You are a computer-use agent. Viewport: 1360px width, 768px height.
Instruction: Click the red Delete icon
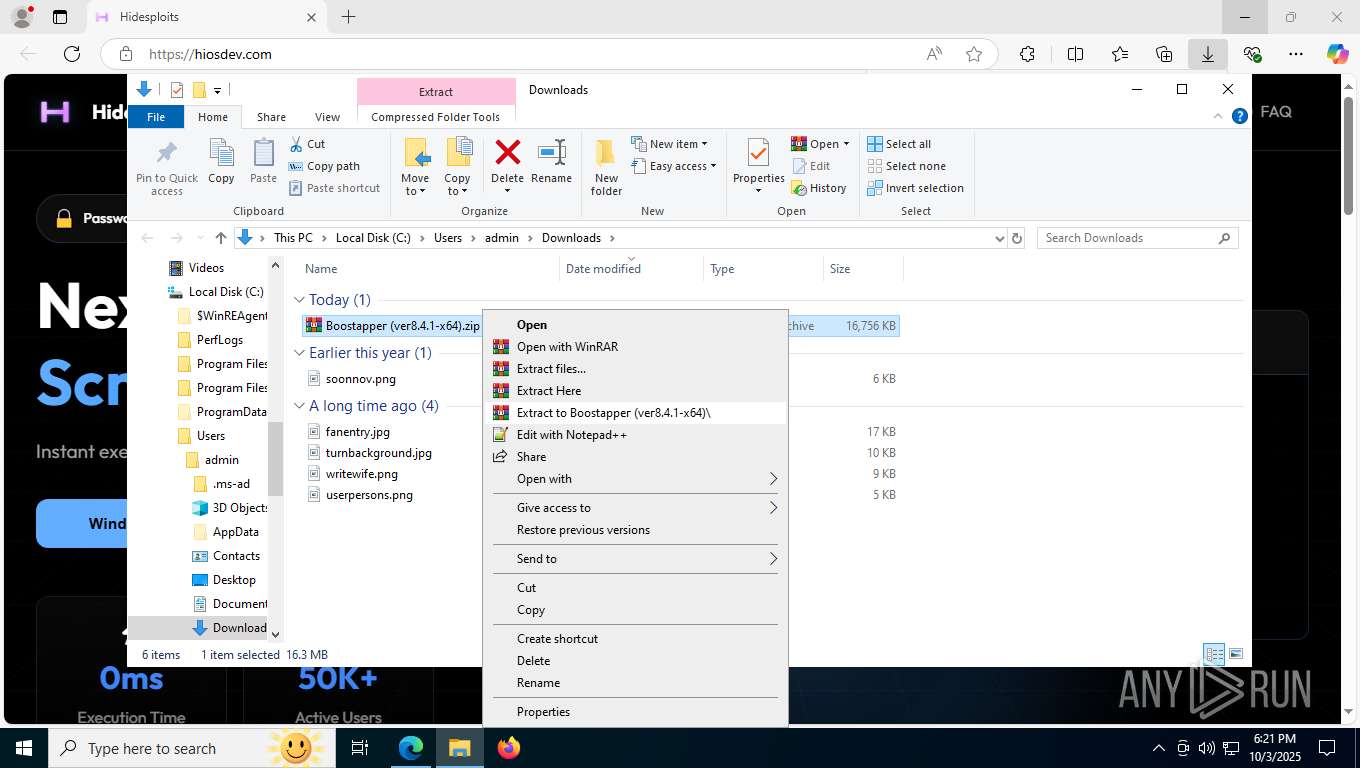(x=508, y=152)
